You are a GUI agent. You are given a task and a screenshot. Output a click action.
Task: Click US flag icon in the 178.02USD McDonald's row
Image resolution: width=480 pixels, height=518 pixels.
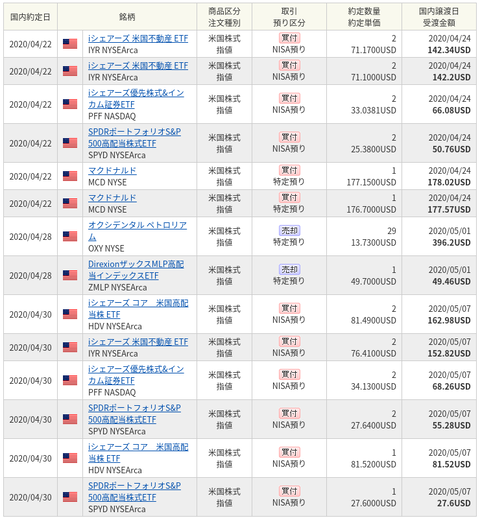coord(70,176)
